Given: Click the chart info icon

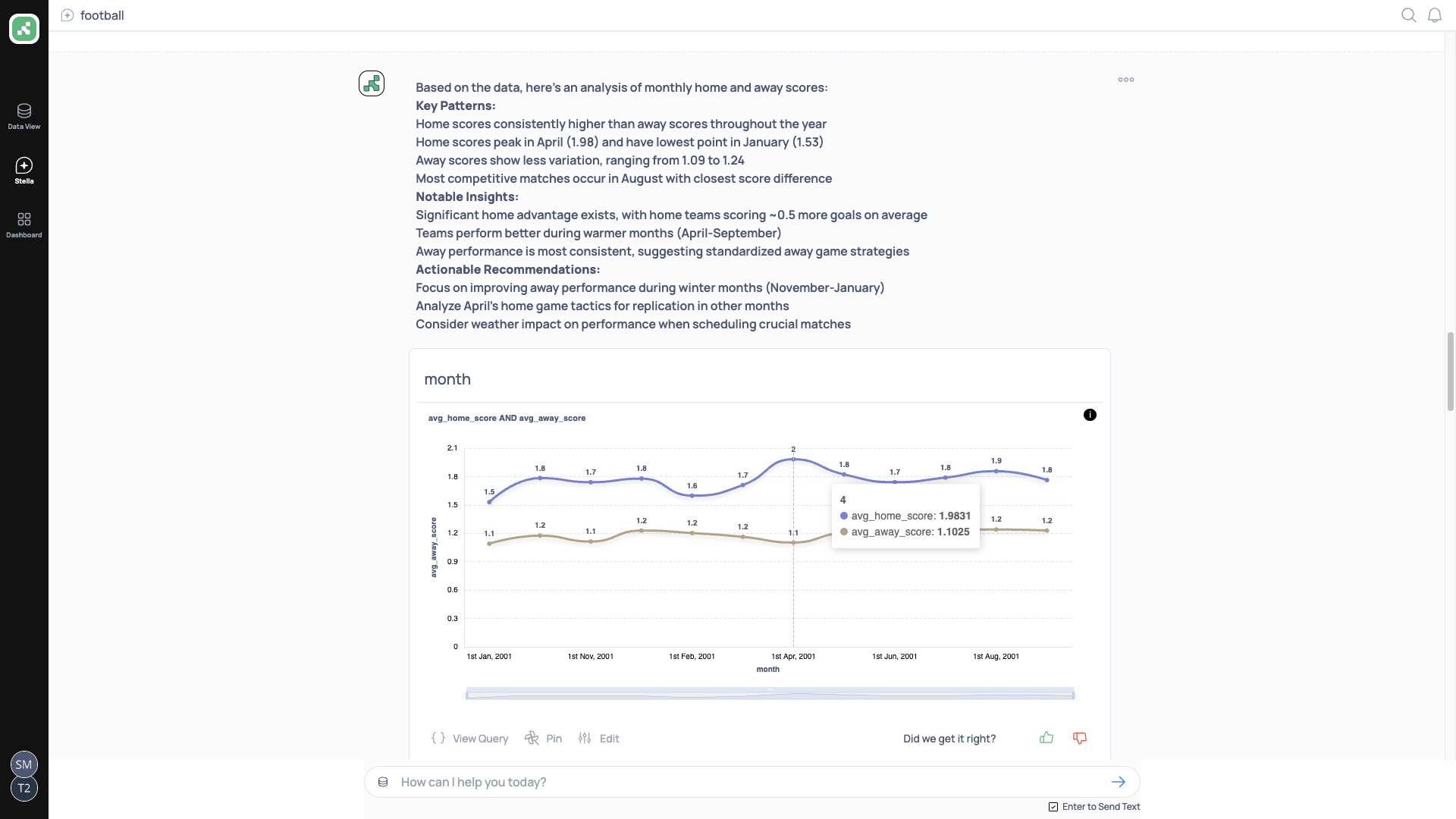Looking at the screenshot, I should (1090, 415).
